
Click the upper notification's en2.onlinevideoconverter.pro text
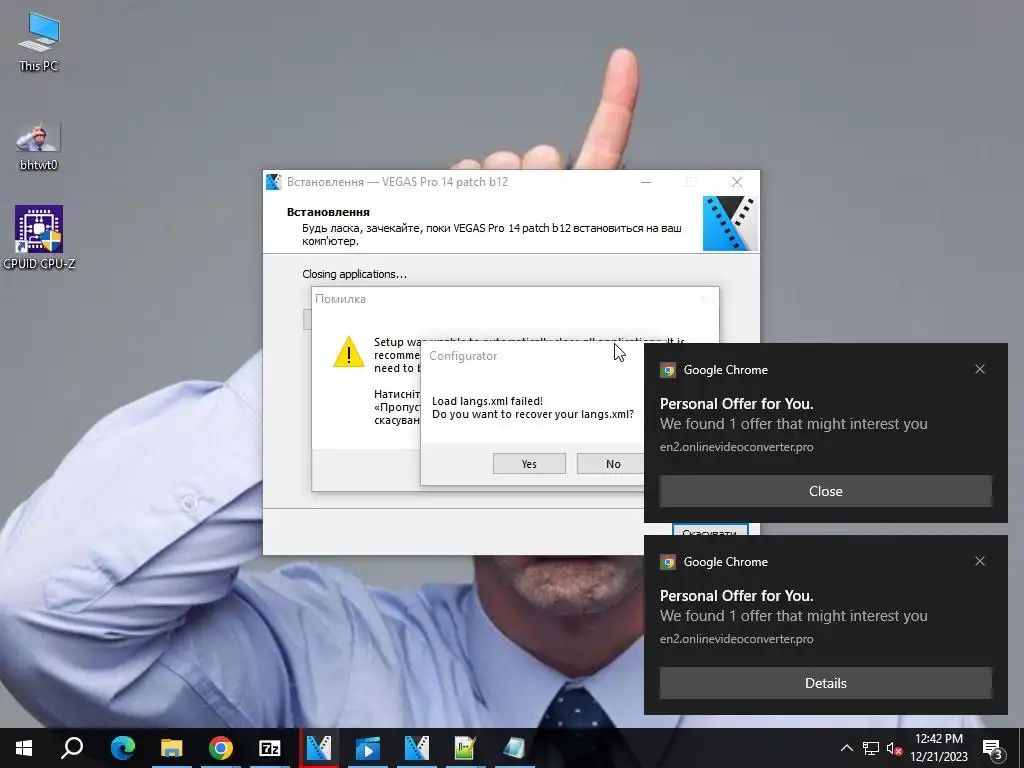pos(737,447)
